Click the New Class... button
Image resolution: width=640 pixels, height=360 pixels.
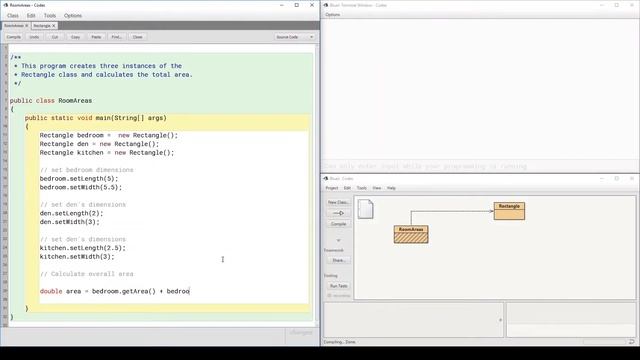click(338, 202)
